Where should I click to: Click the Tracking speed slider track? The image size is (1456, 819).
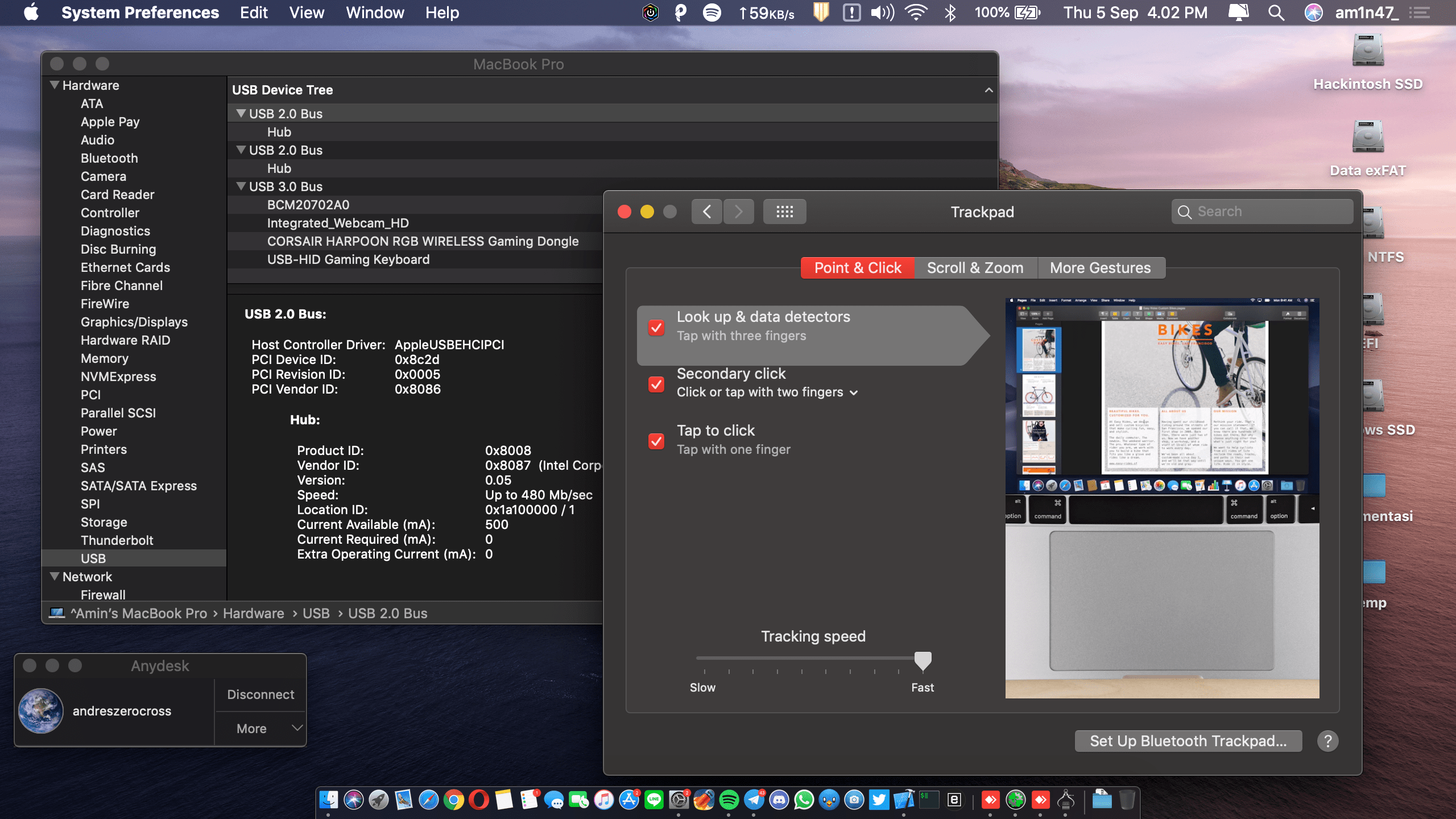[808, 658]
